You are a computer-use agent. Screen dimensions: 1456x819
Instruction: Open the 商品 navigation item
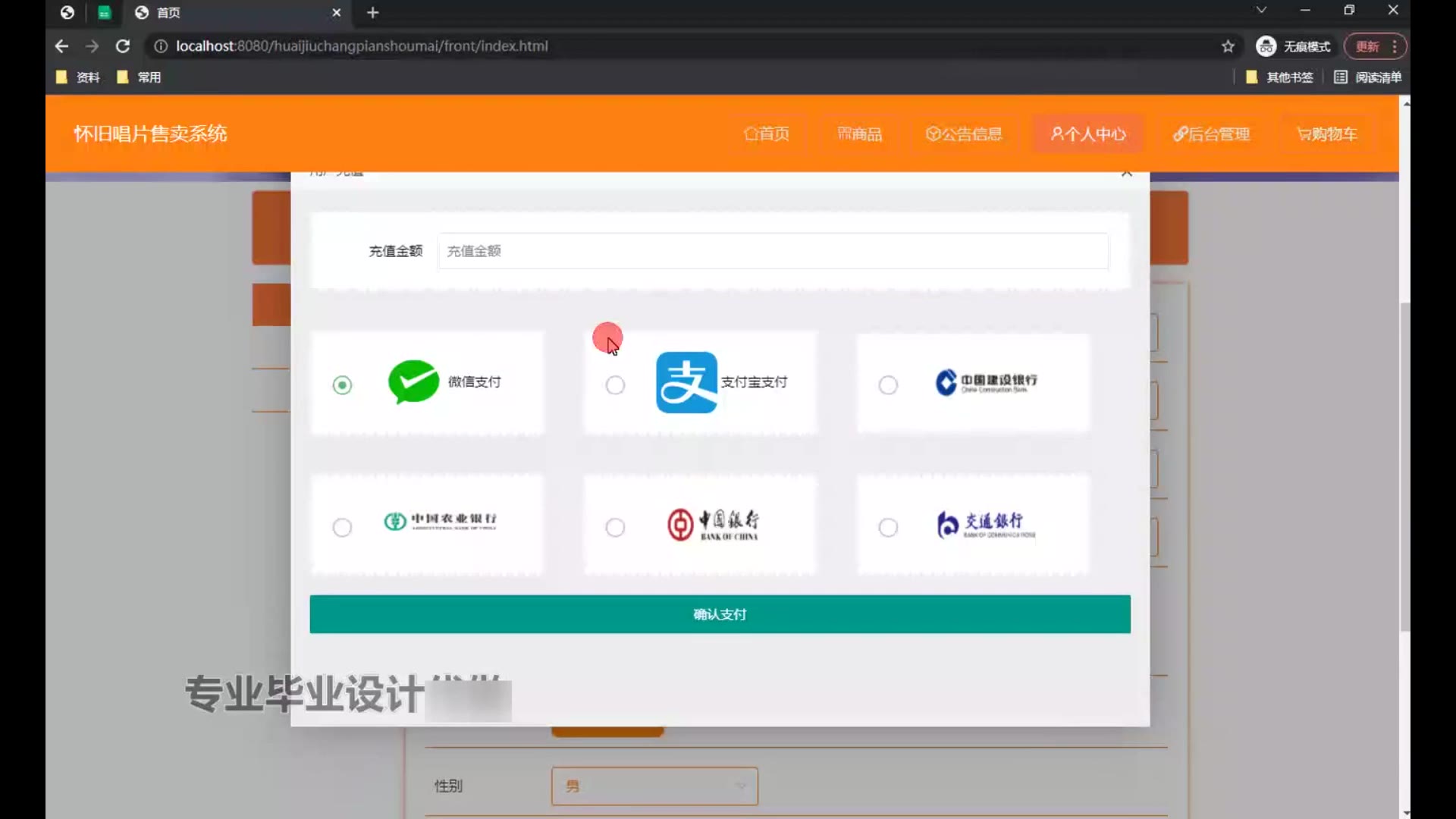[x=860, y=134]
